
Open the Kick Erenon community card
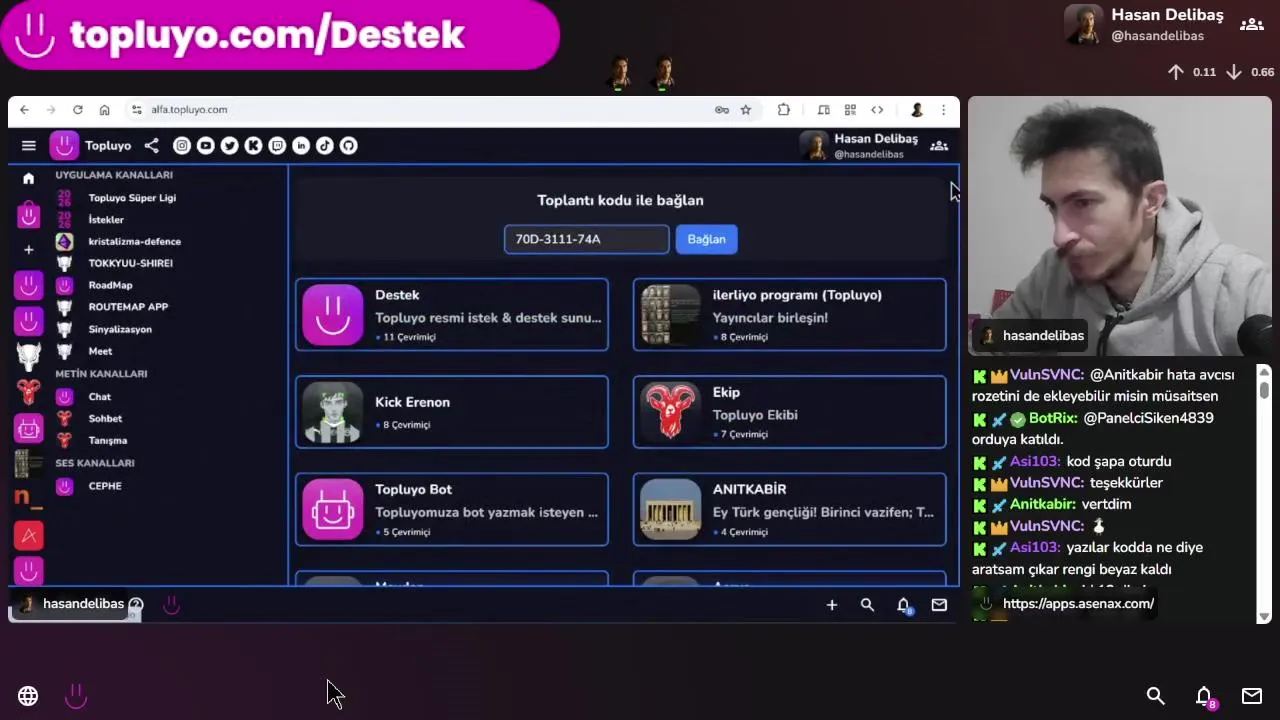pos(451,412)
